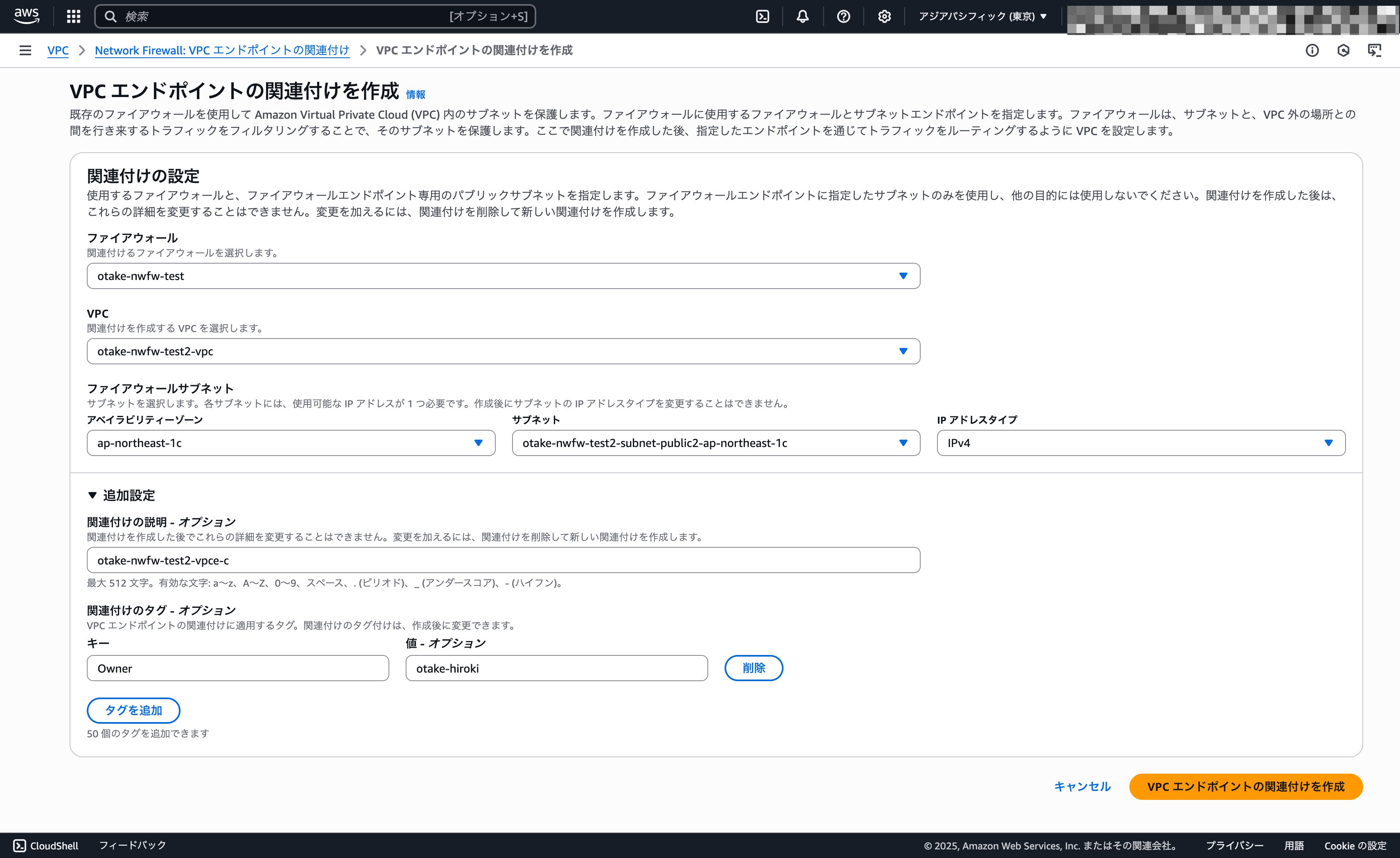Open the 用語 footer link
The height and width of the screenshot is (858, 1400).
click(x=1294, y=845)
